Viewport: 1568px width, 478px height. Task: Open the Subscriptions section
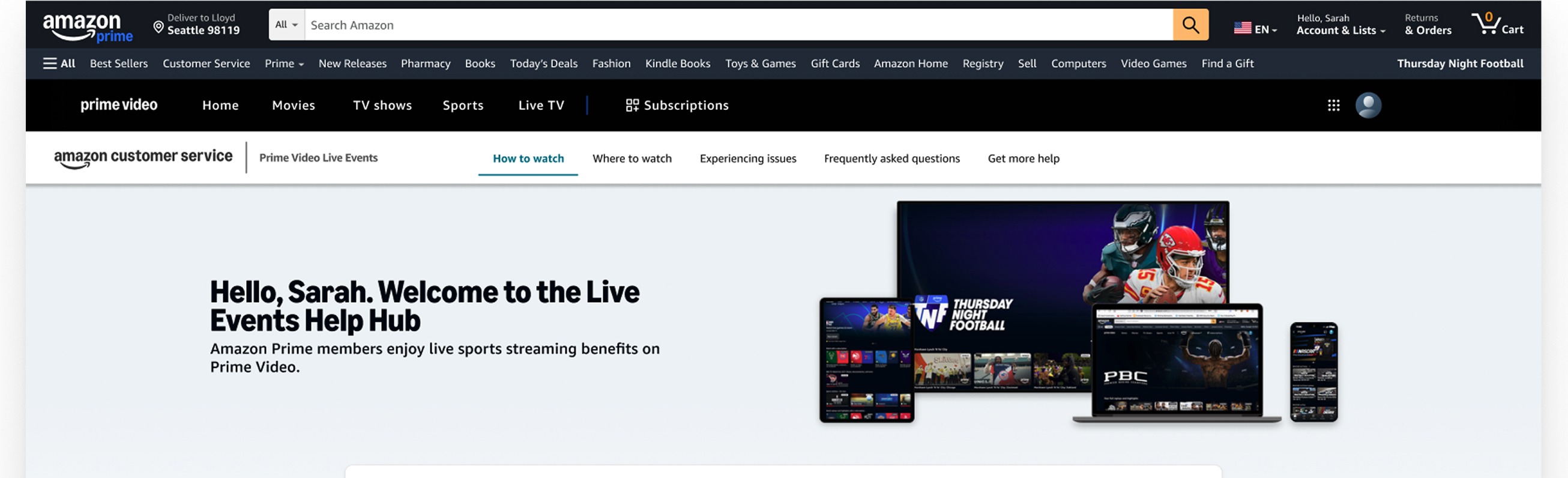point(677,105)
